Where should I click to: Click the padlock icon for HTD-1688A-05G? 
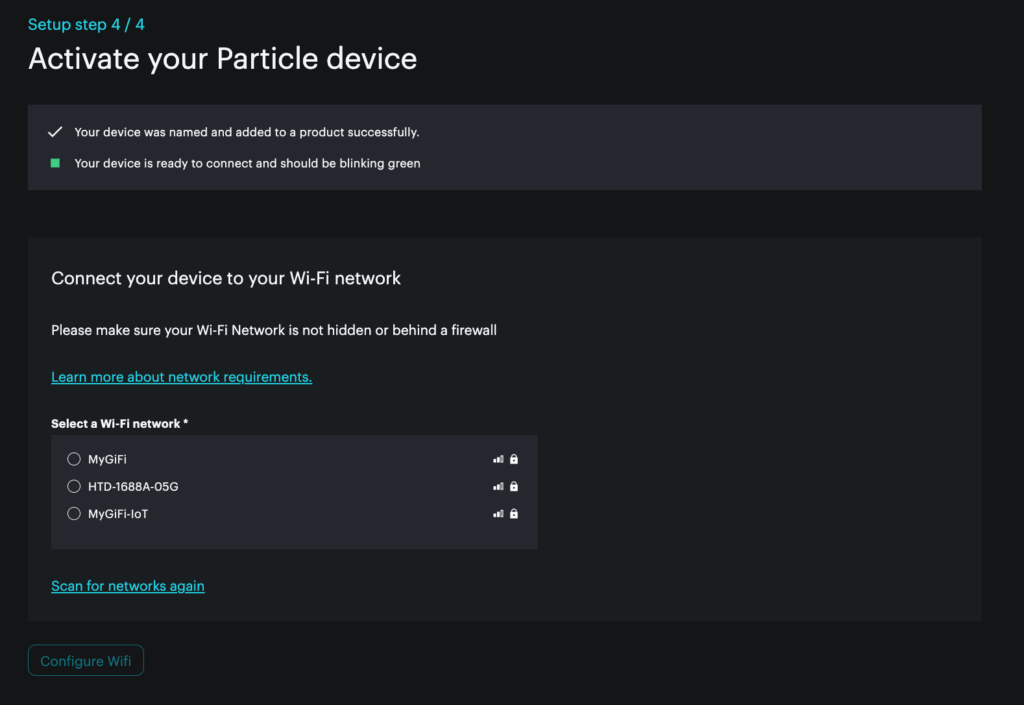pyautogui.click(x=514, y=487)
